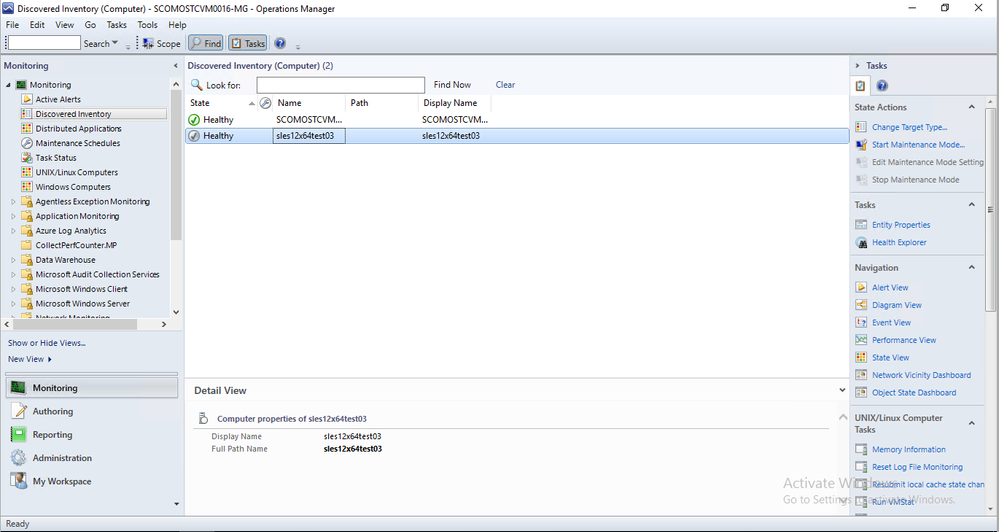Toggle the Tasks toolbar button
999x532 pixels.
coord(247,43)
